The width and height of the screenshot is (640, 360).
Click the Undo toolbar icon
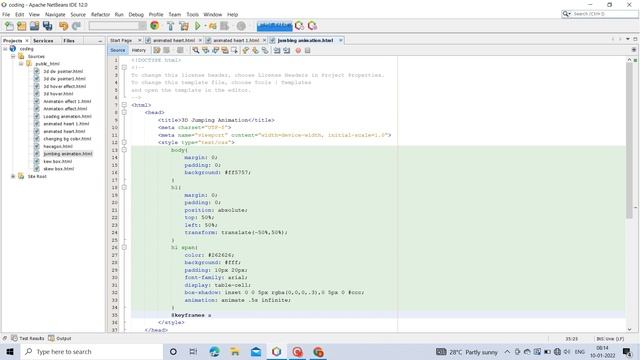click(63, 26)
